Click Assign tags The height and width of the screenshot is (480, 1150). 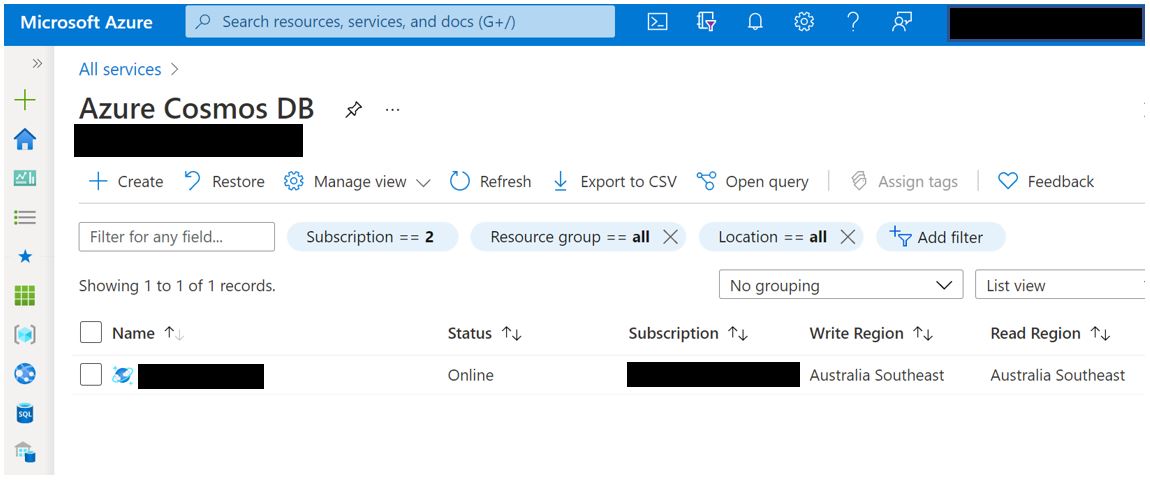coord(904,181)
